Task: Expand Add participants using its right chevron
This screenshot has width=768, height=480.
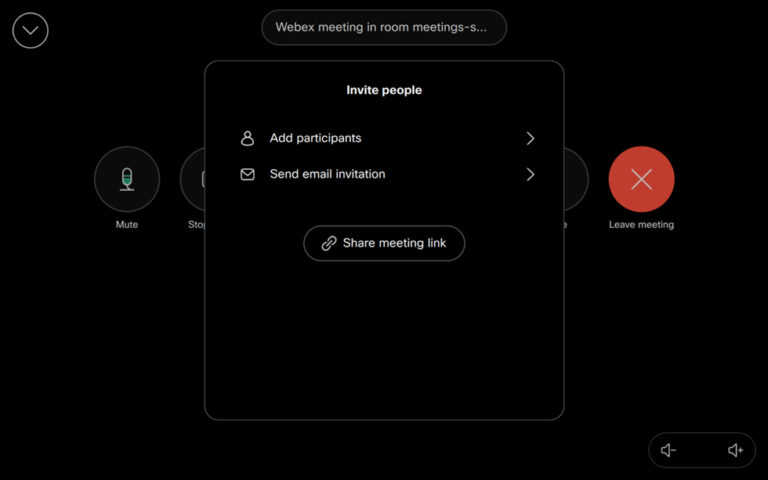Action: click(x=530, y=138)
